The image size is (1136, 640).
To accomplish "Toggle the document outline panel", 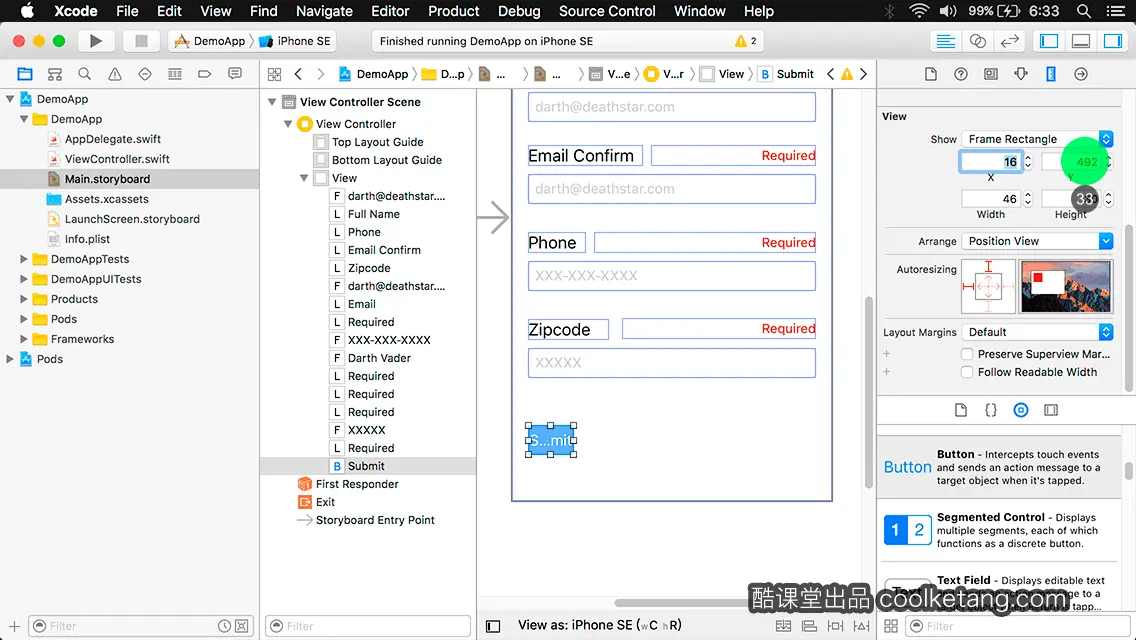I will point(493,626).
